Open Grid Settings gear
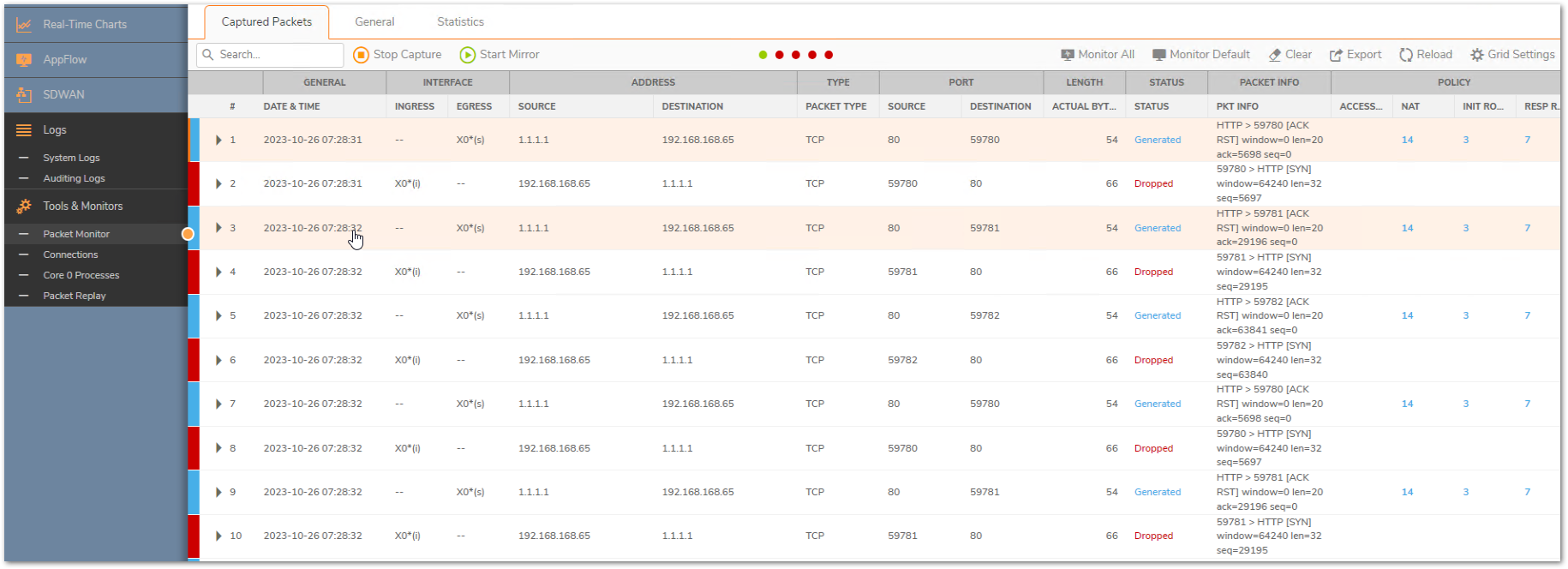Image resolution: width=1568 pixels, height=569 pixels. [1476, 55]
